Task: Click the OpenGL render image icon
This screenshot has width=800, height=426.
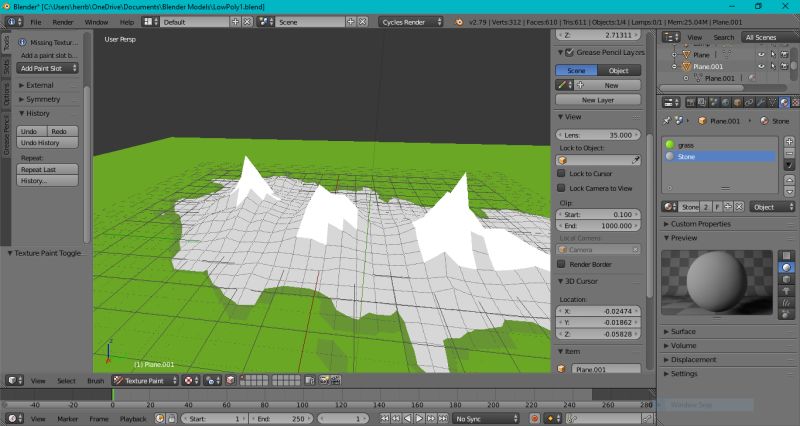Action: (323, 380)
